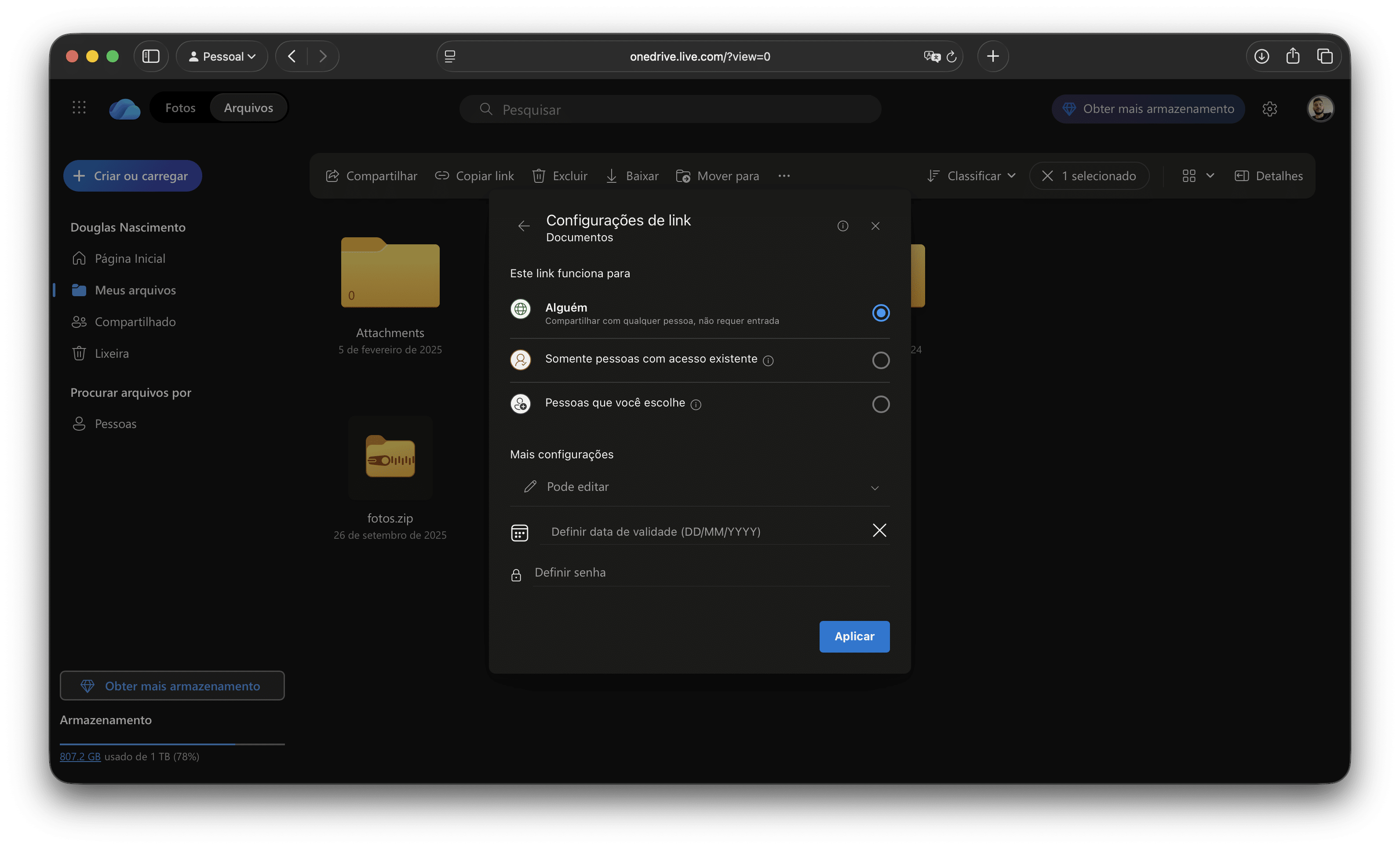Screen dimensions: 1400x849
Task: Expand the Pessoal profile dropdown
Action: [x=222, y=56]
